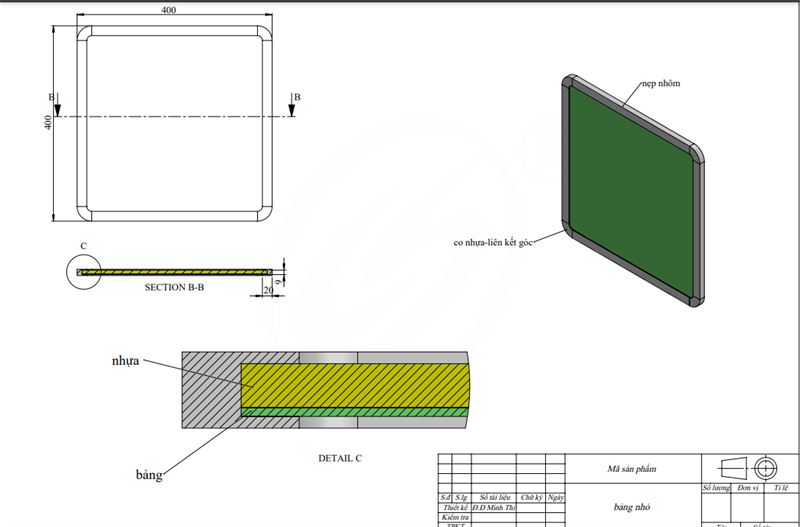
Task: Click the '9' thickness dimension
Action: pyautogui.click(x=278, y=281)
